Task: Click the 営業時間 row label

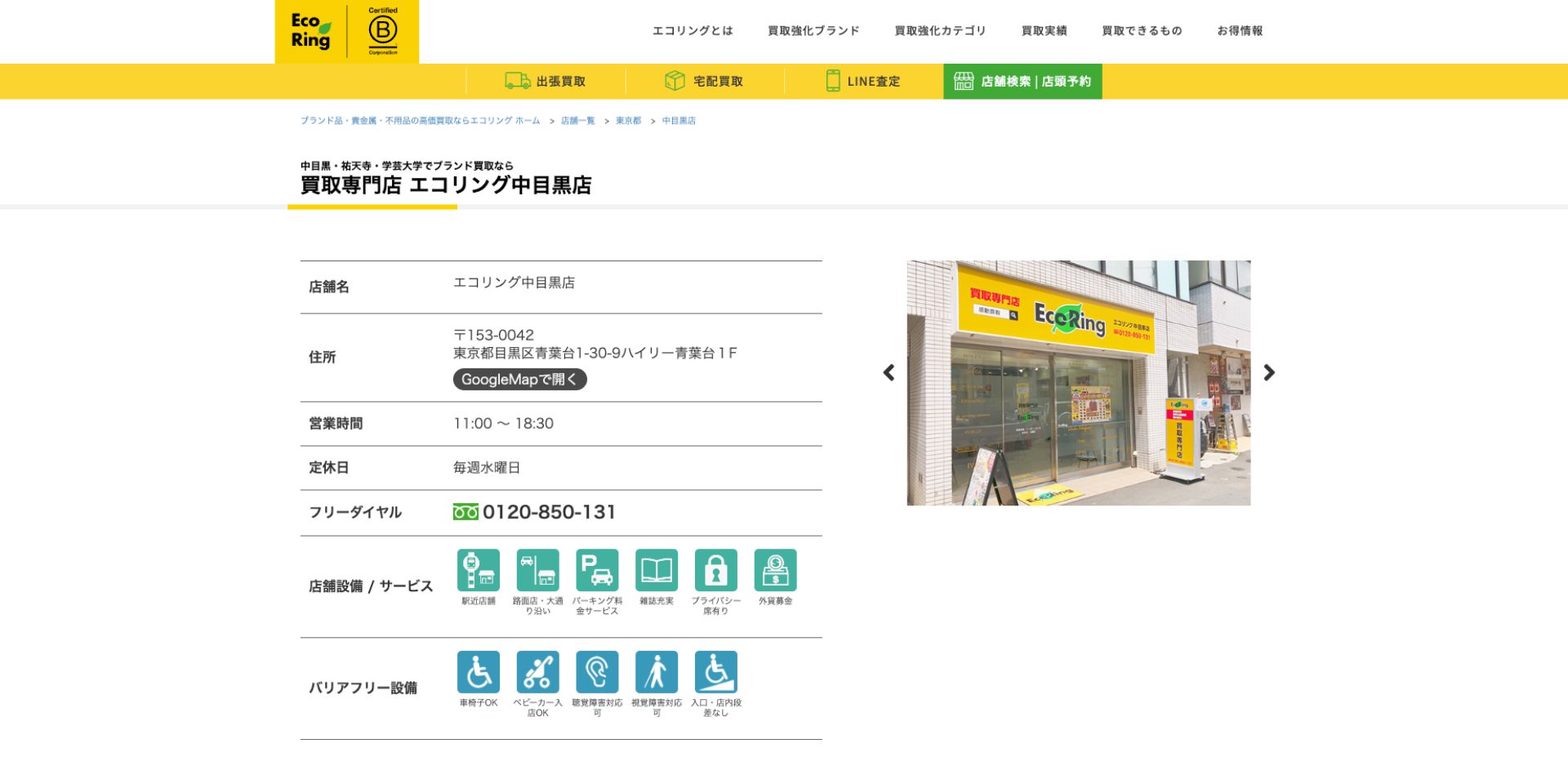Action: [x=336, y=423]
